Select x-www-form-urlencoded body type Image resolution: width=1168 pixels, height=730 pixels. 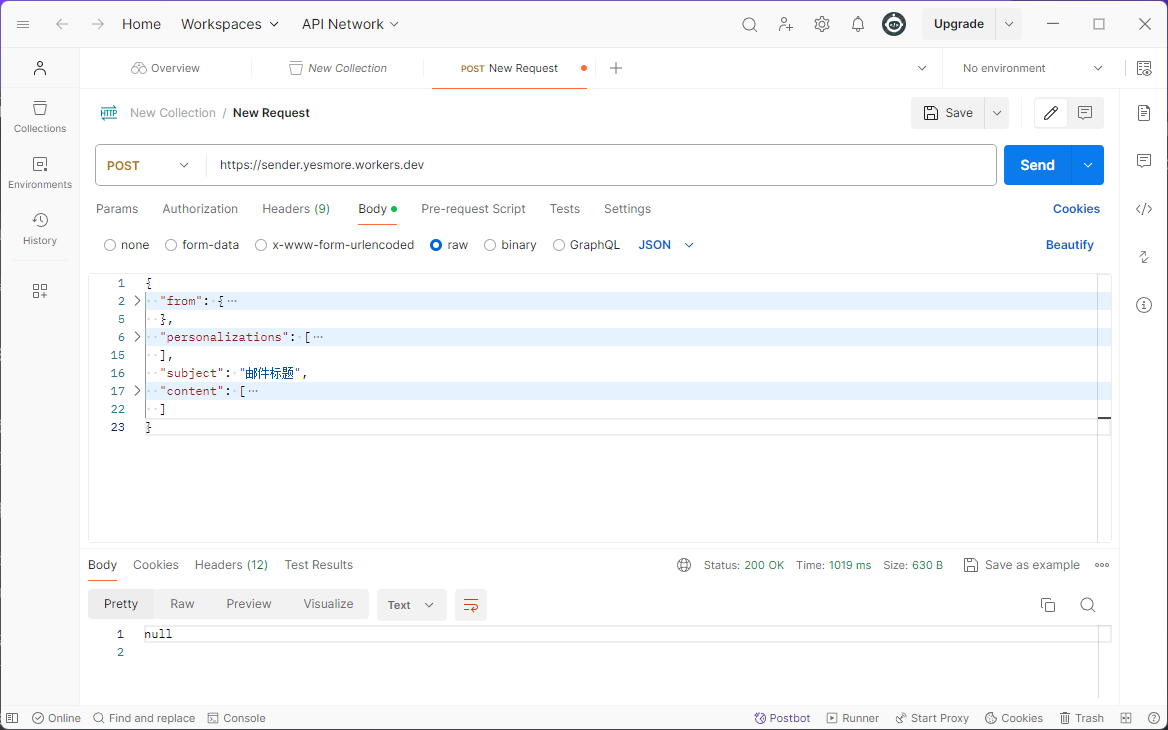[x=261, y=245]
